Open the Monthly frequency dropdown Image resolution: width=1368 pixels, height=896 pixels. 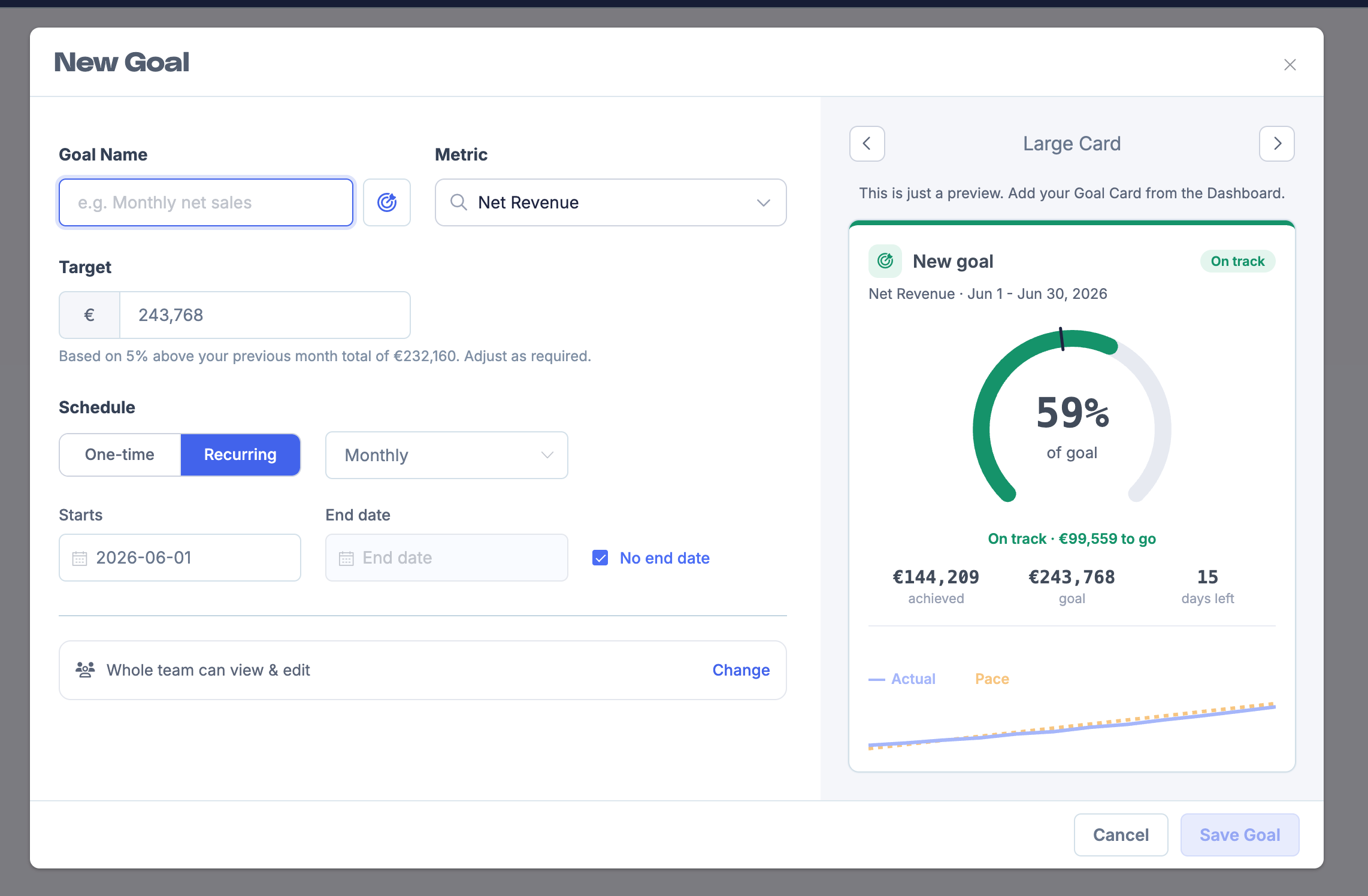point(446,455)
